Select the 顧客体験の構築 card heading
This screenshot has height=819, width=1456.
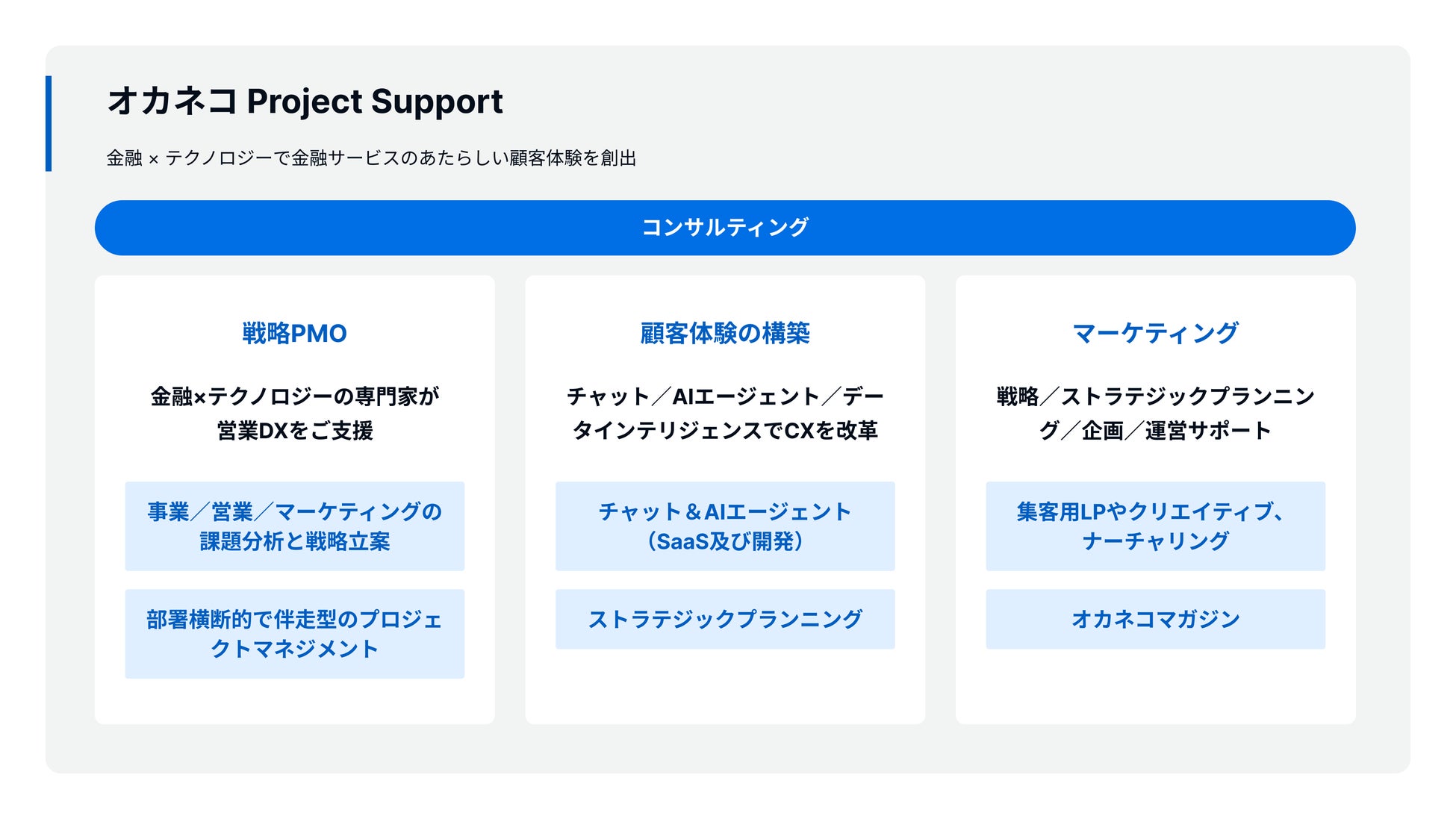724,334
